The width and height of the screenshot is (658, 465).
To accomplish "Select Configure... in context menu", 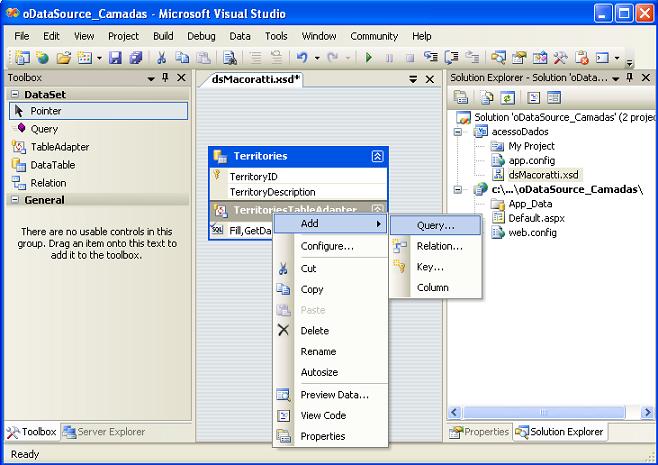I will click(330, 246).
